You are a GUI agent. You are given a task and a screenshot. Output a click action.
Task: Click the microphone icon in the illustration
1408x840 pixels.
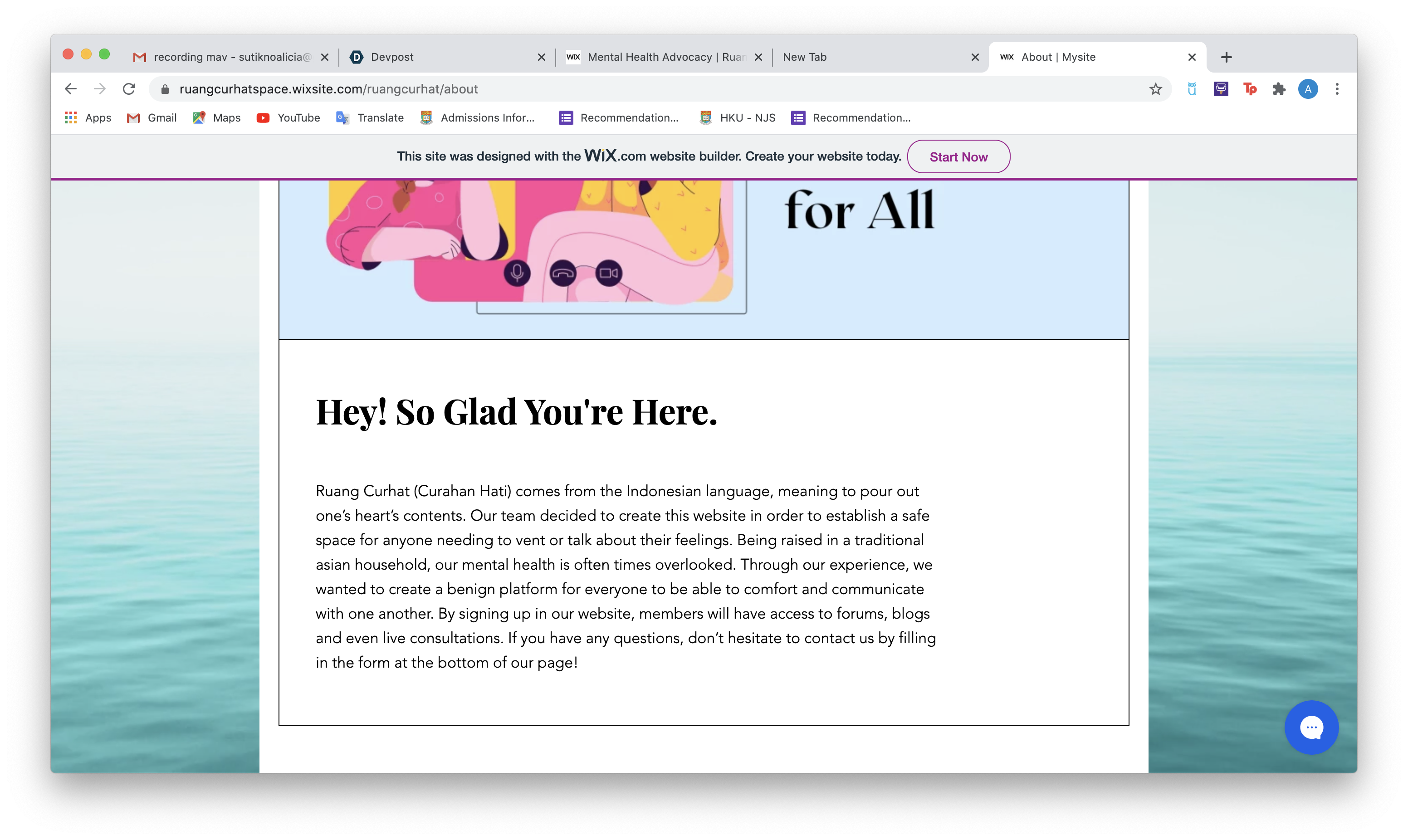coord(517,273)
